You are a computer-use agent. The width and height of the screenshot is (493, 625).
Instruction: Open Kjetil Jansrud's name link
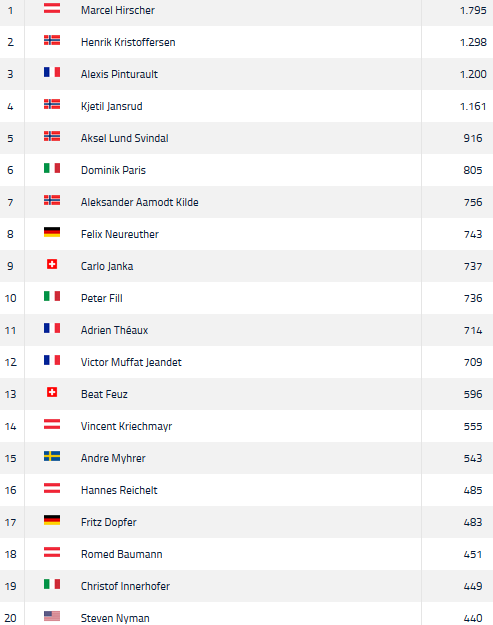pyautogui.click(x=112, y=106)
